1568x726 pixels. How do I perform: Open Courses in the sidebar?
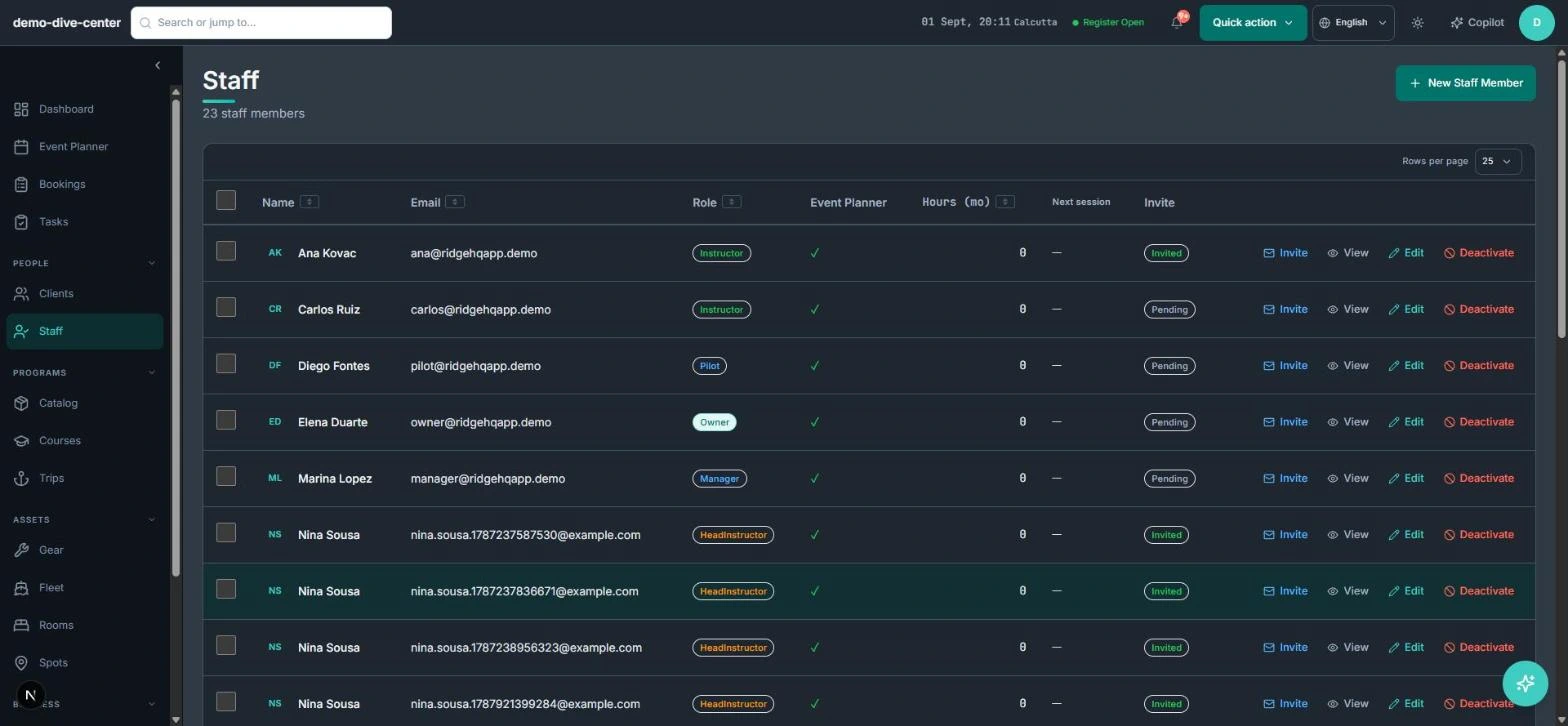(85, 441)
